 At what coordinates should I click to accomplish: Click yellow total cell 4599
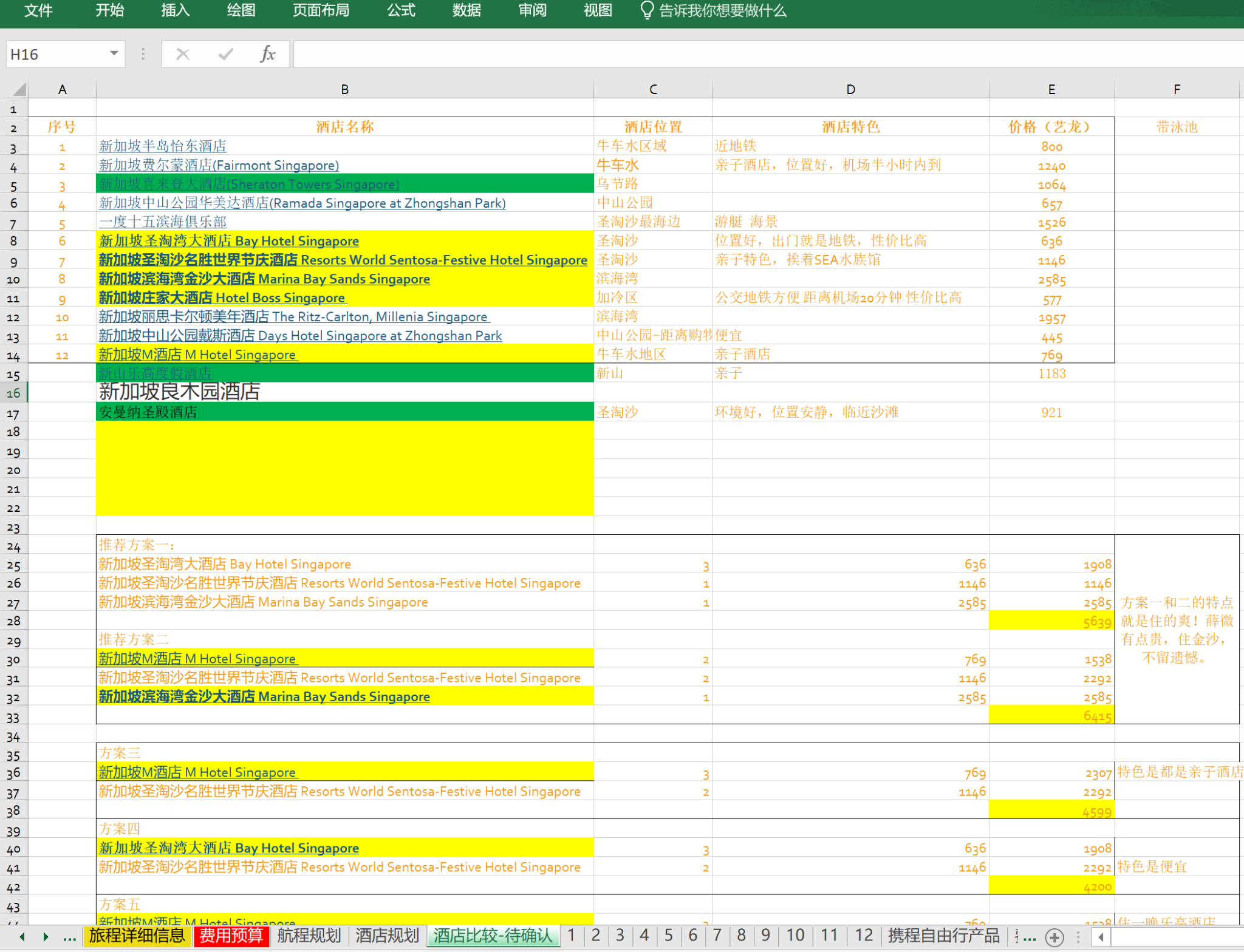[1051, 811]
